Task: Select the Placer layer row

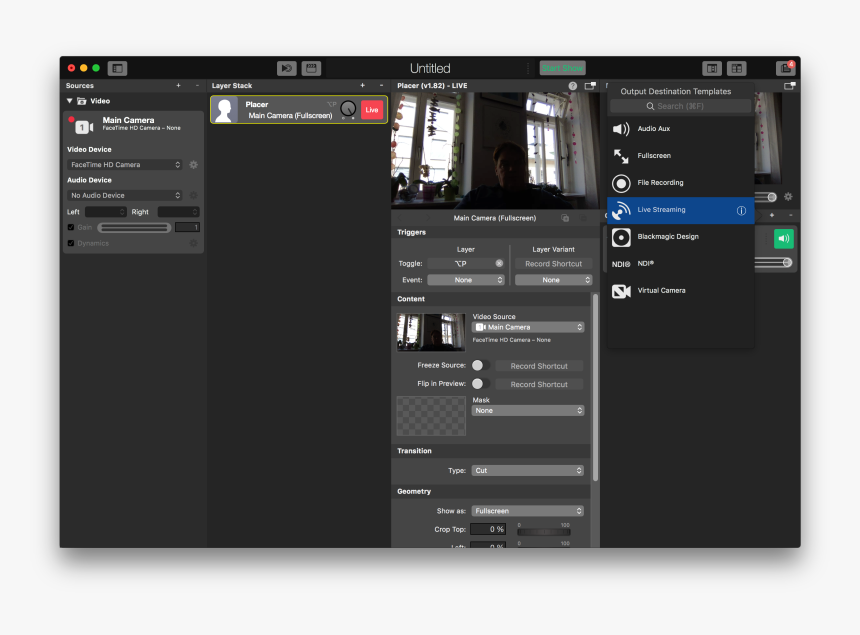Action: coord(299,110)
